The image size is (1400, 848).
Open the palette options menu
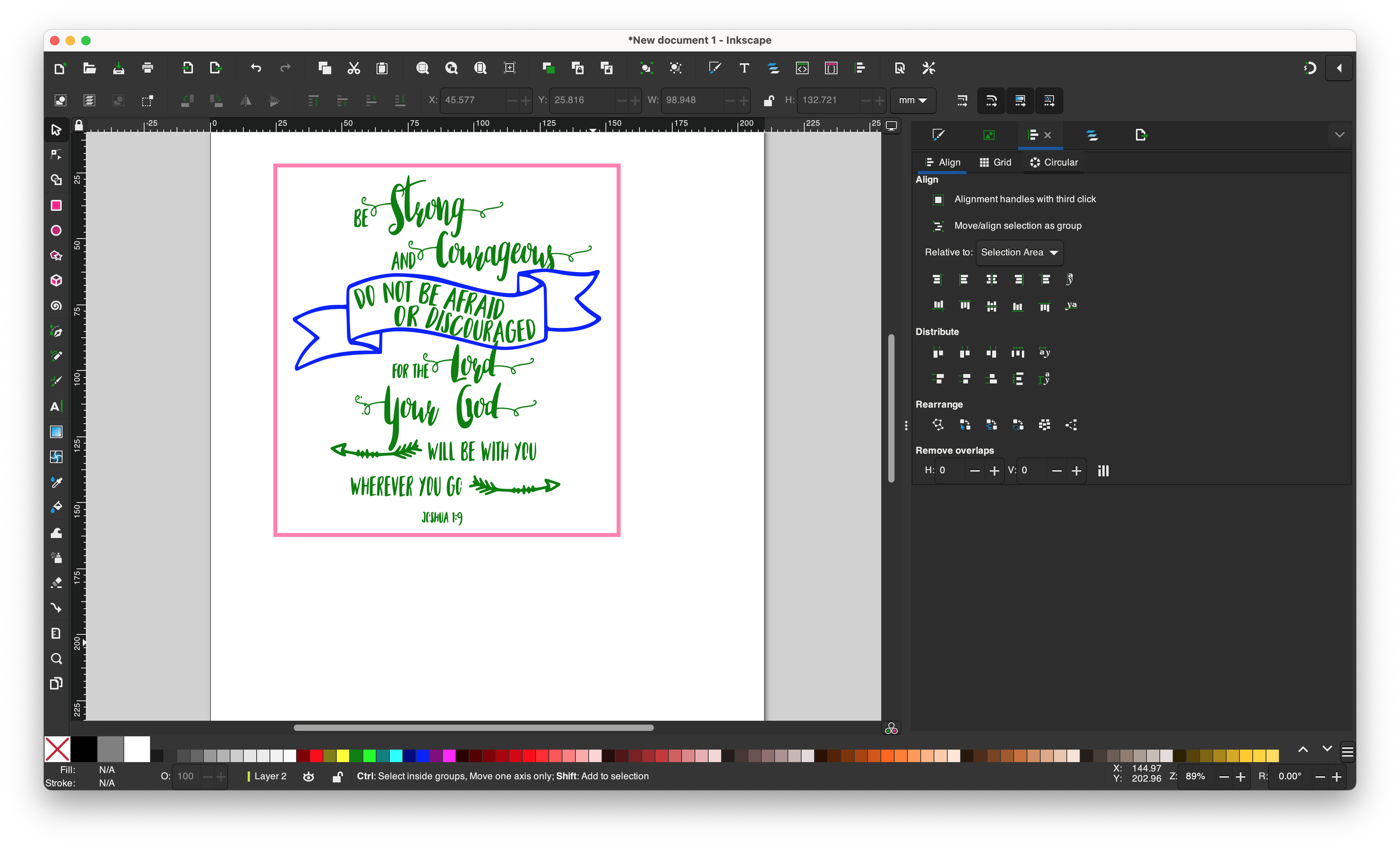pyautogui.click(x=1347, y=753)
